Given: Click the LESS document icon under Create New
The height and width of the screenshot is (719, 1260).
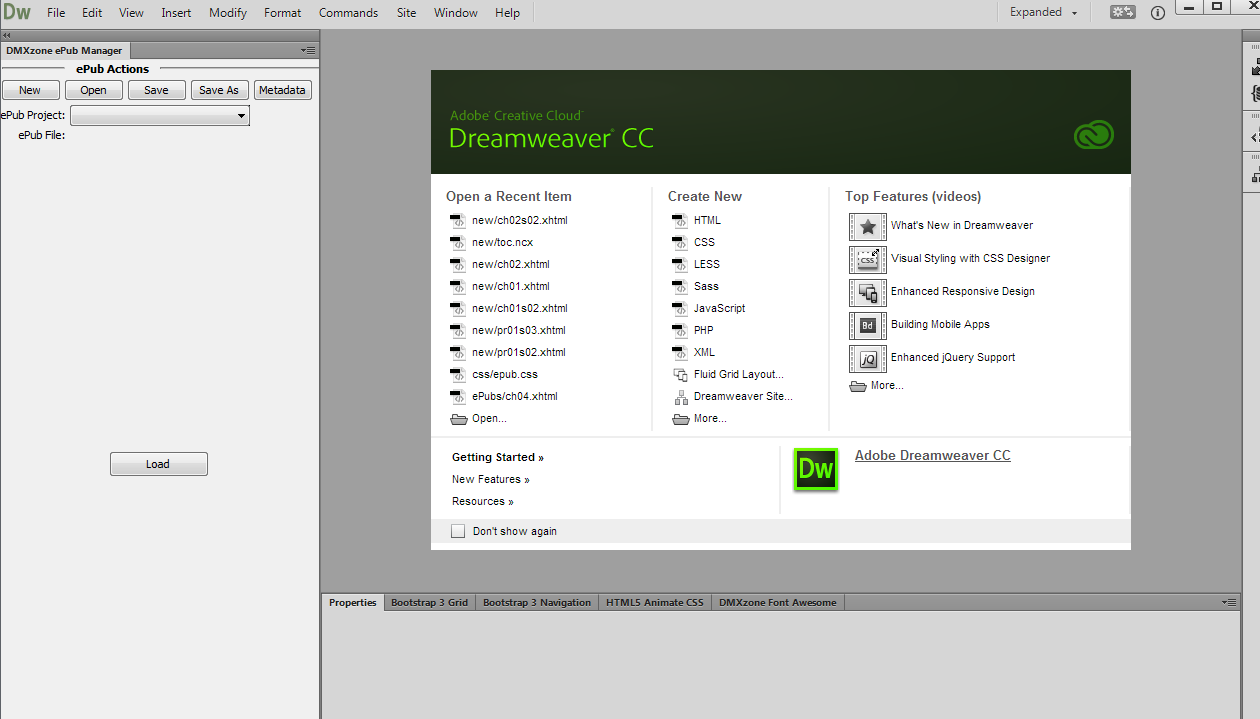Looking at the screenshot, I should pos(680,265).
